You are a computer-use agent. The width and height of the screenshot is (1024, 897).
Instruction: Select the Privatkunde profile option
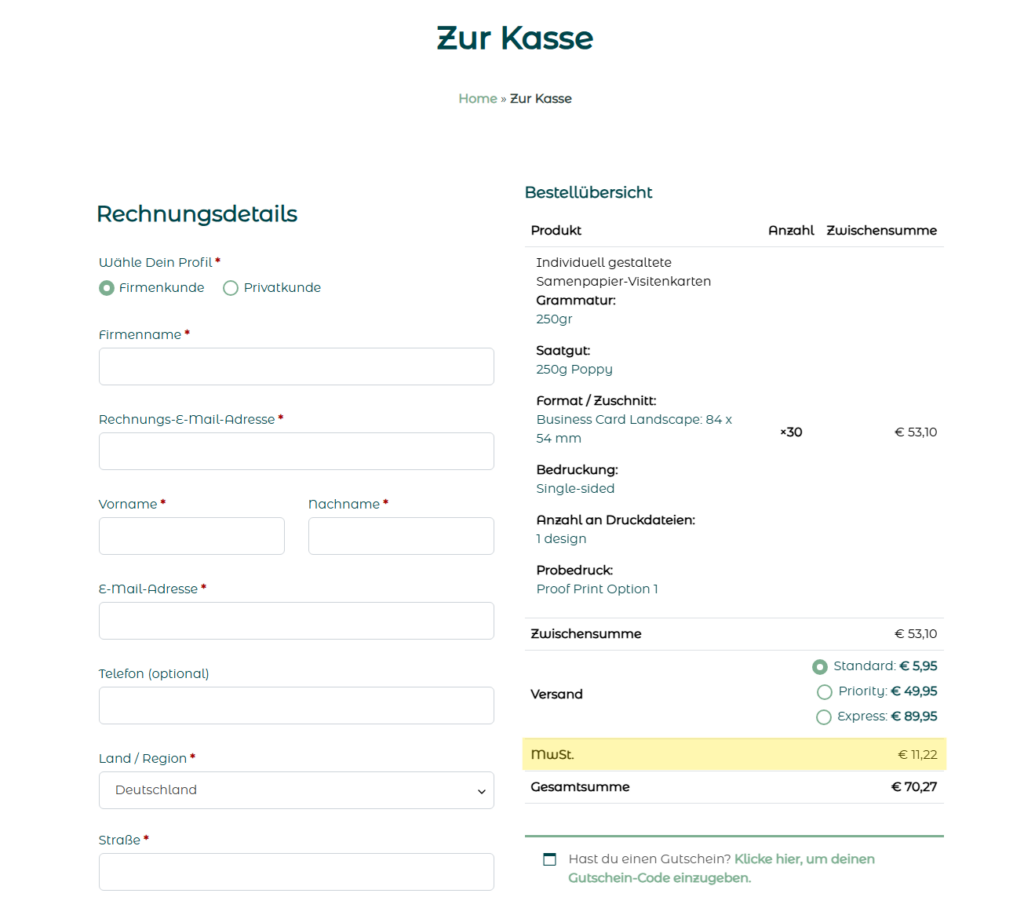point(231,288)
